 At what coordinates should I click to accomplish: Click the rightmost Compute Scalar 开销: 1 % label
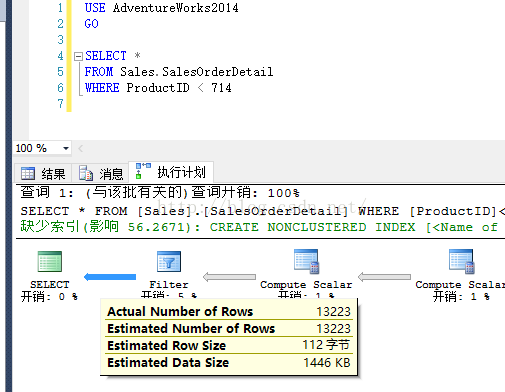pyautogui.click(x=461, y=291)
